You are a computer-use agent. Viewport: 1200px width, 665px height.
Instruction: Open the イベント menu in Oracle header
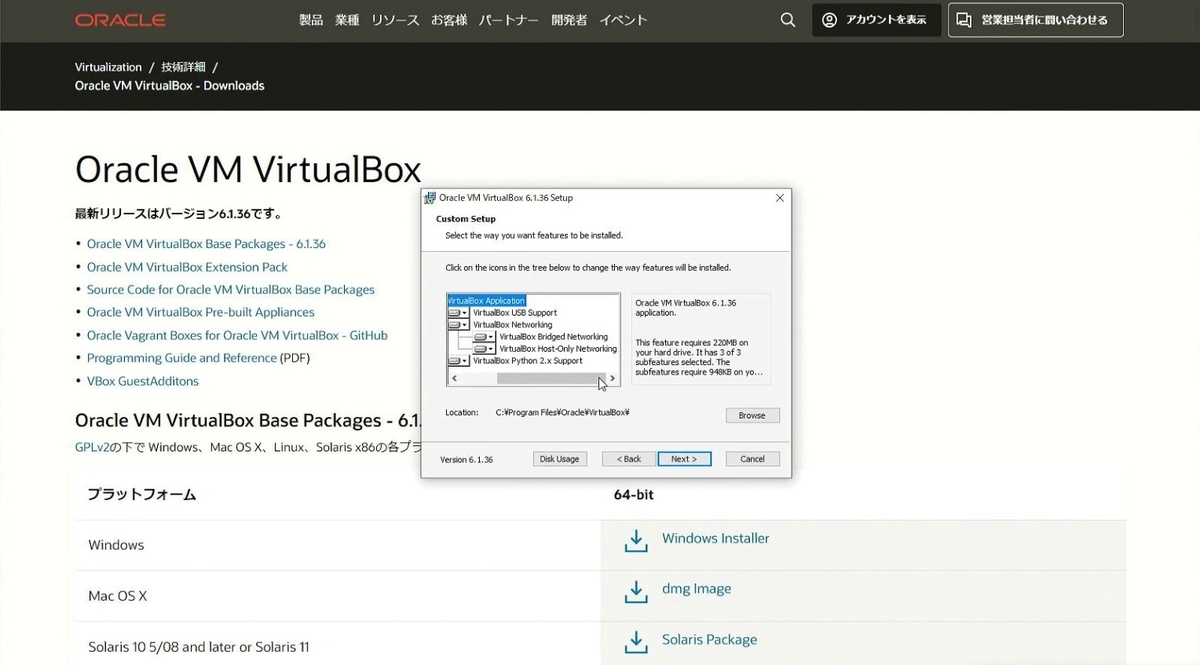(x=623, y=20)
